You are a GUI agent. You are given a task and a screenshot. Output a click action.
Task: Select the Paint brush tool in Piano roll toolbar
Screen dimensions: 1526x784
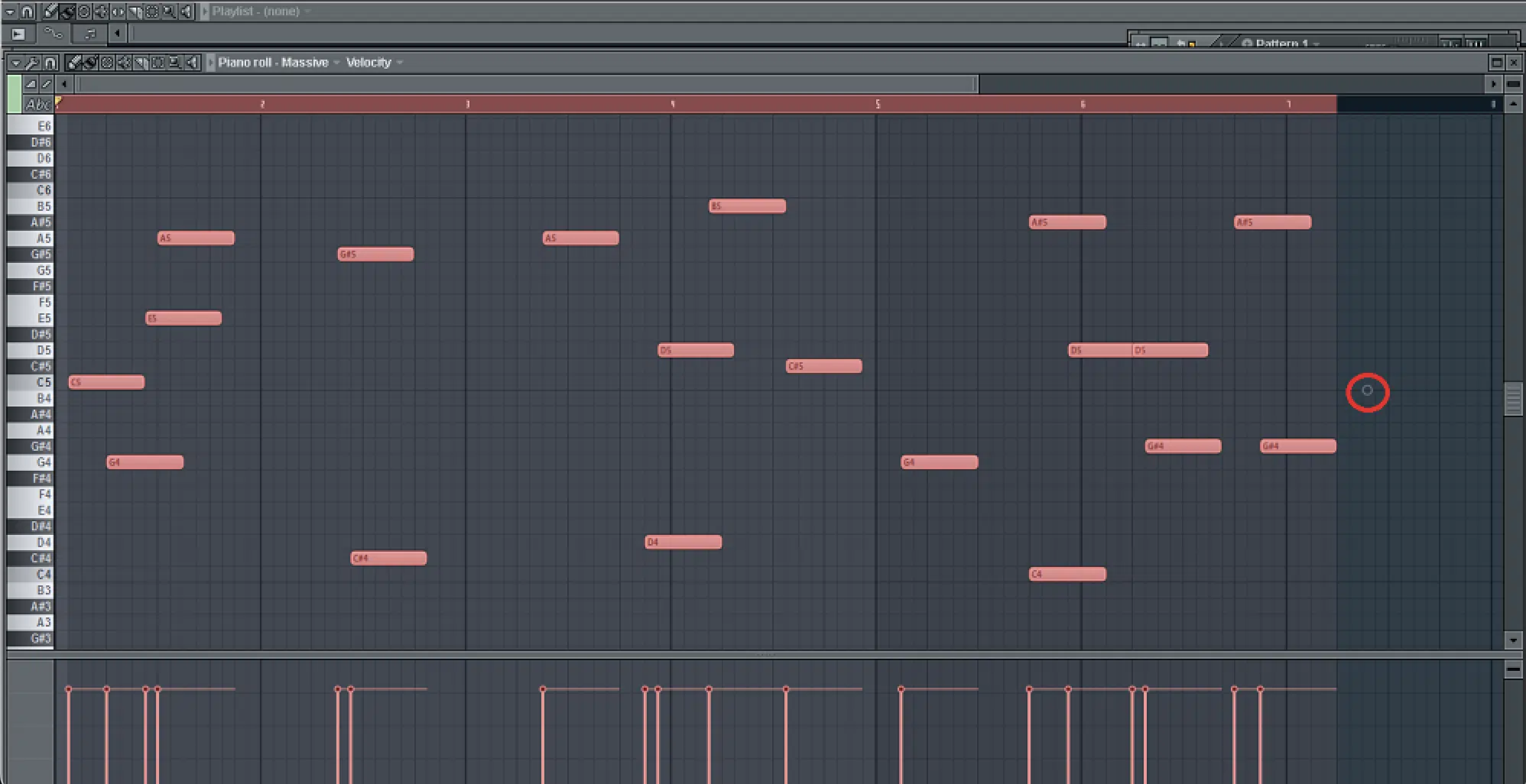click(90, 62)
